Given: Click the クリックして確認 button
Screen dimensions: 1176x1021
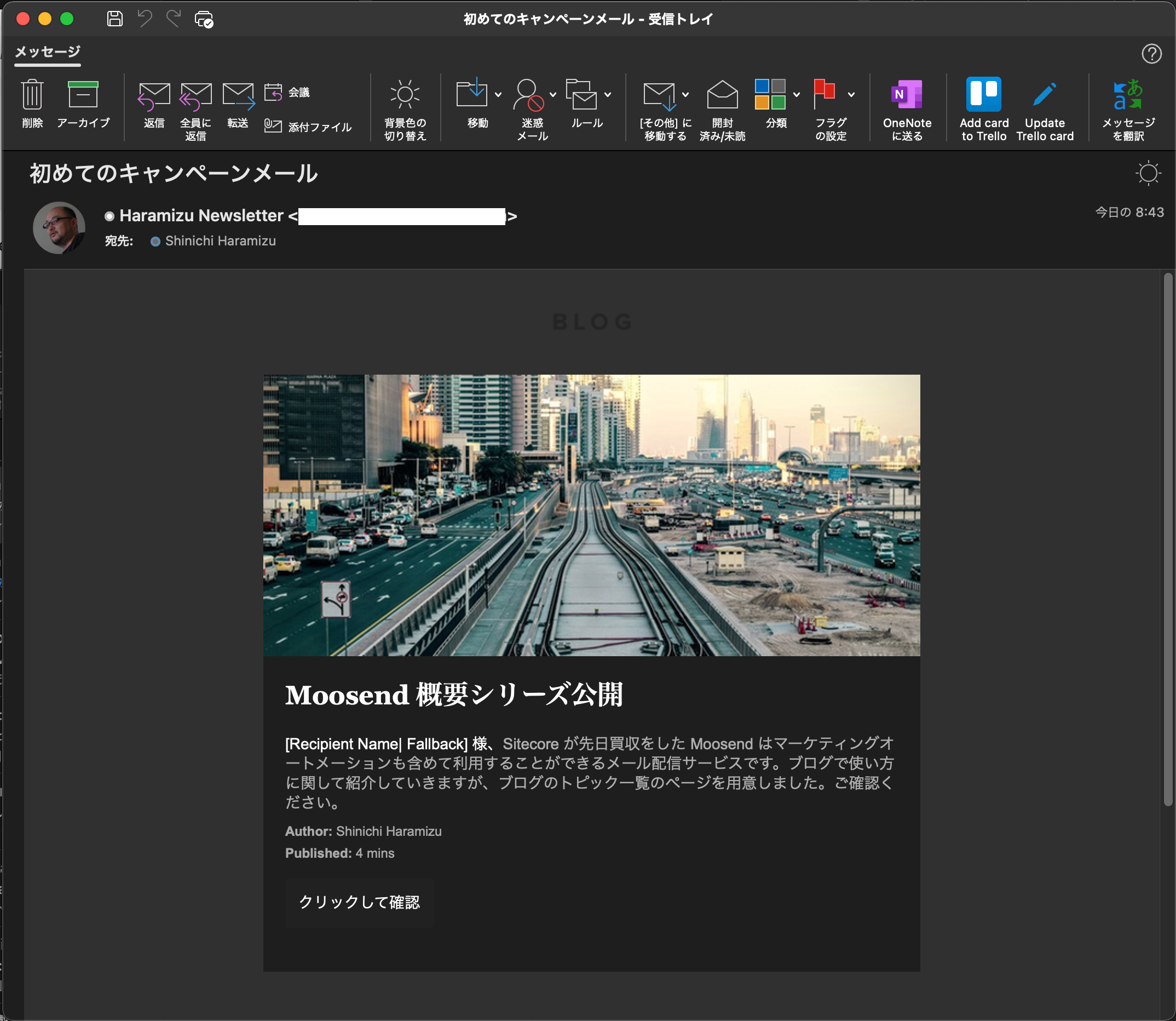Looking at the screenshot, I should (x=359, y=903).
